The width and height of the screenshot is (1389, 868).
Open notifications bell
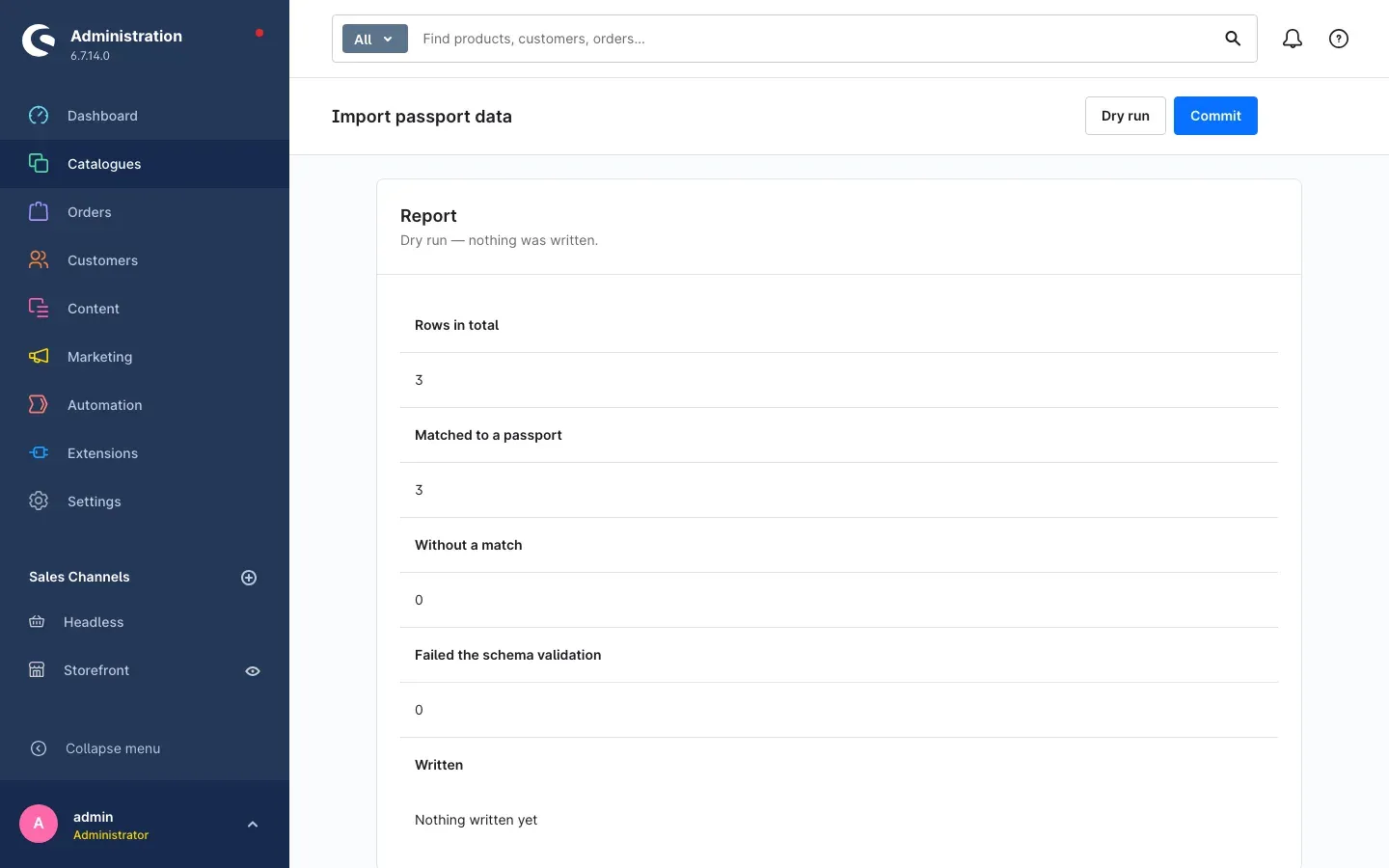(x=1293, y=39)
